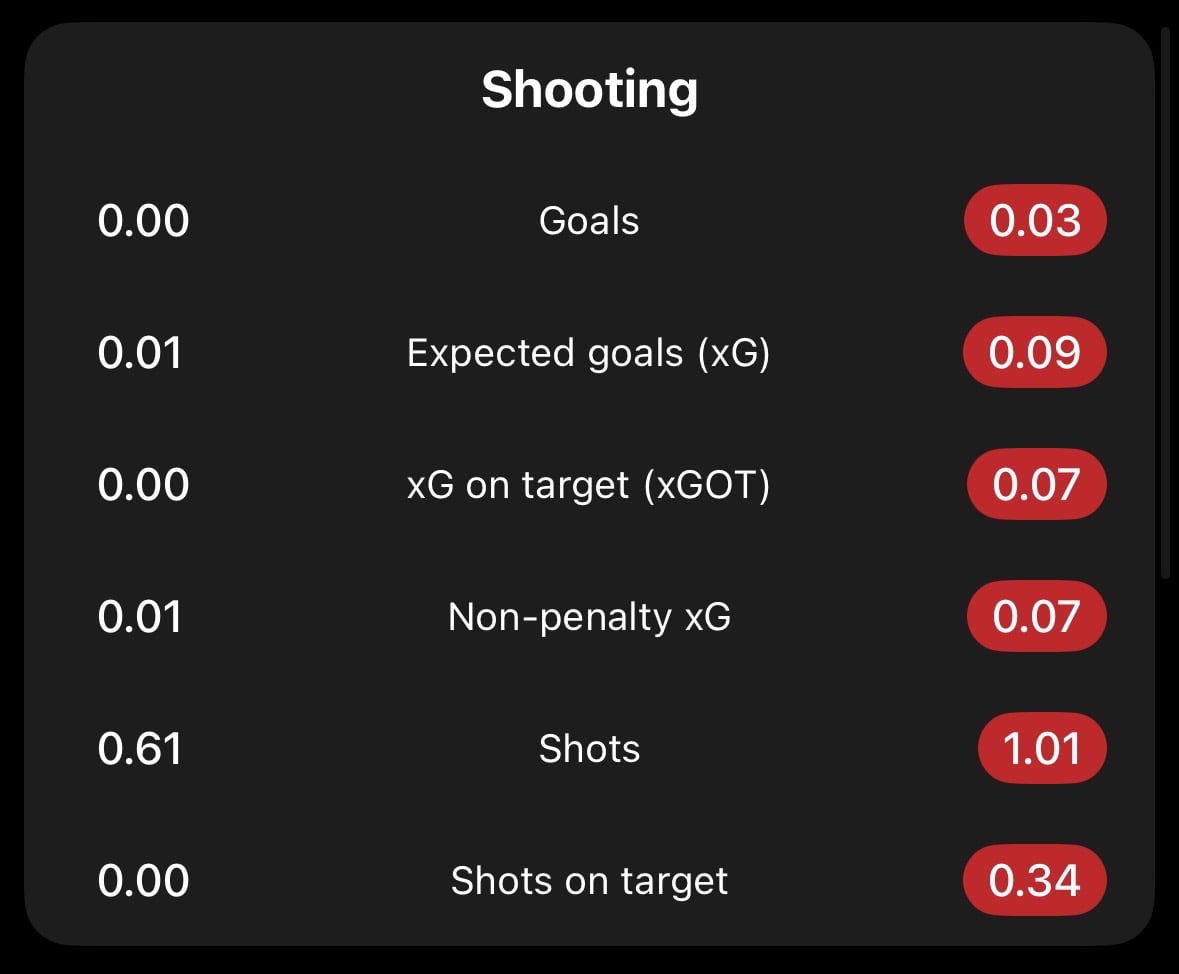1179x974 pixels.
Task: Select the 0.01 expected goals value on left
Action: [140, 353]
